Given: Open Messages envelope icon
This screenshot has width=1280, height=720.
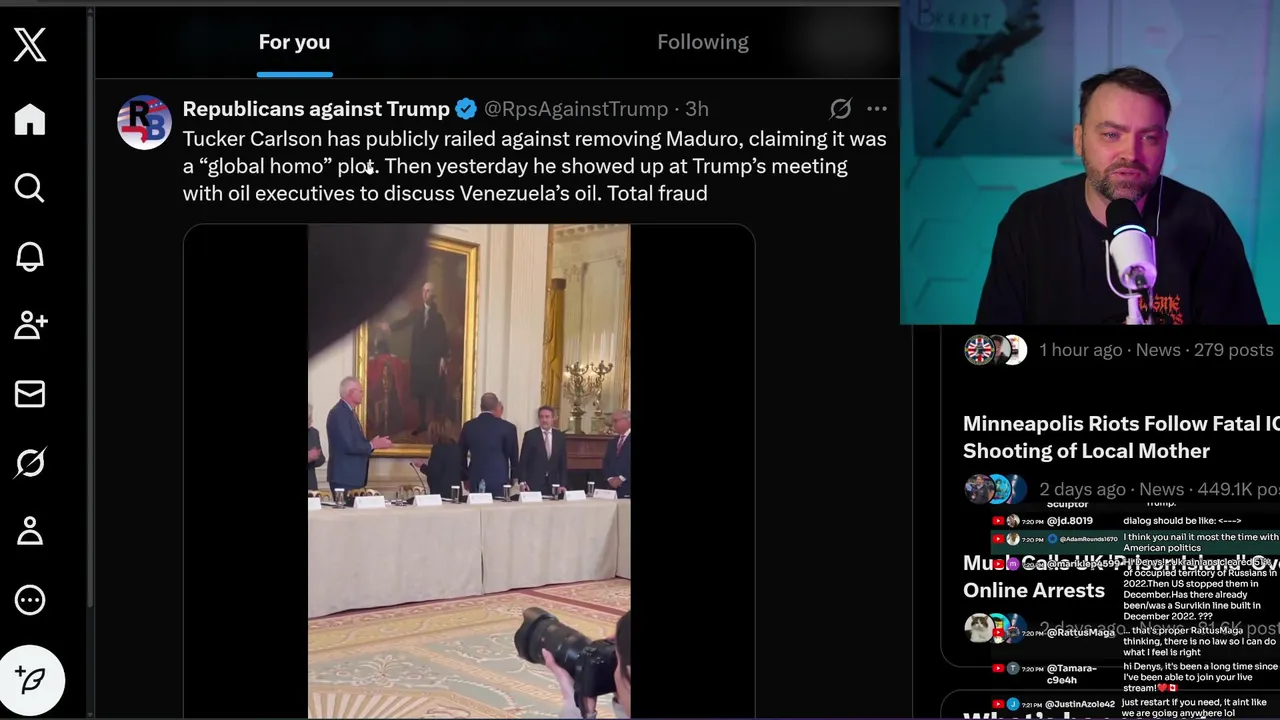Looking at the screenshot, I should coord(30,394).
